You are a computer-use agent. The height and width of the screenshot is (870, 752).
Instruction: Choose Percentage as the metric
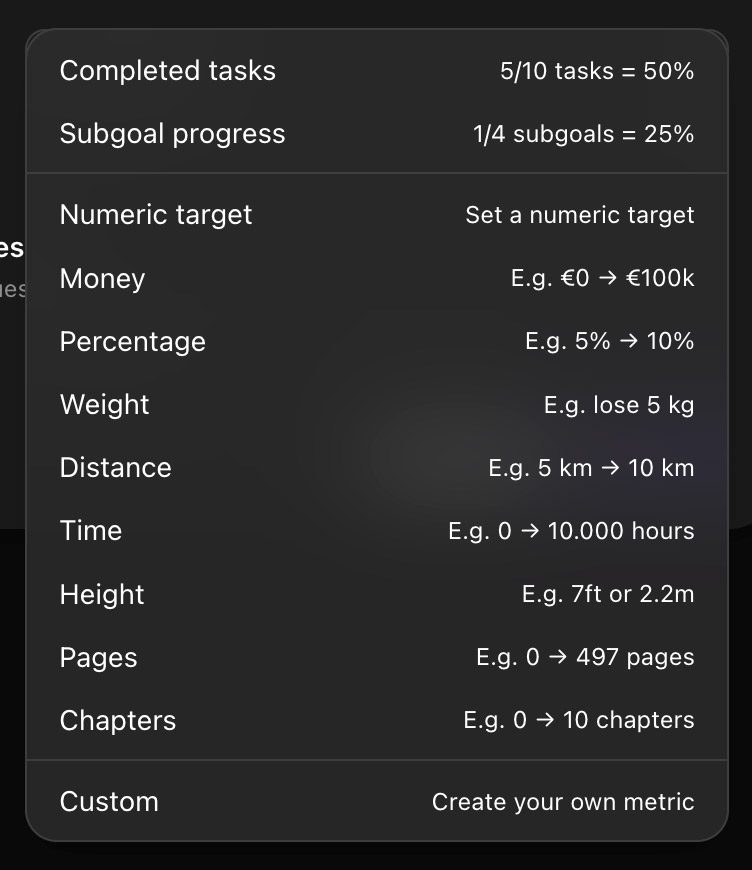[x=132, y=342]
